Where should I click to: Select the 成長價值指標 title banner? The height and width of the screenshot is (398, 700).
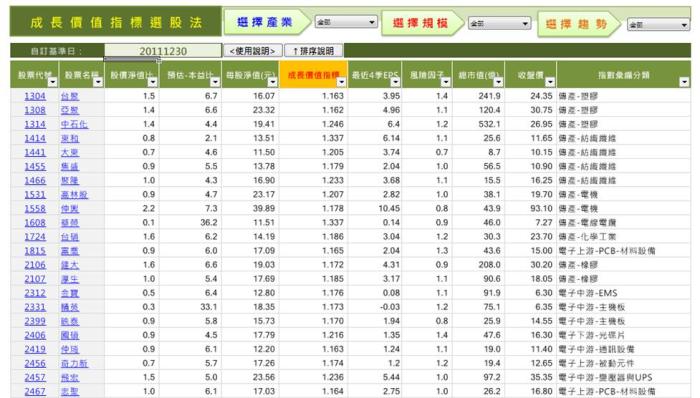point(116,21)
